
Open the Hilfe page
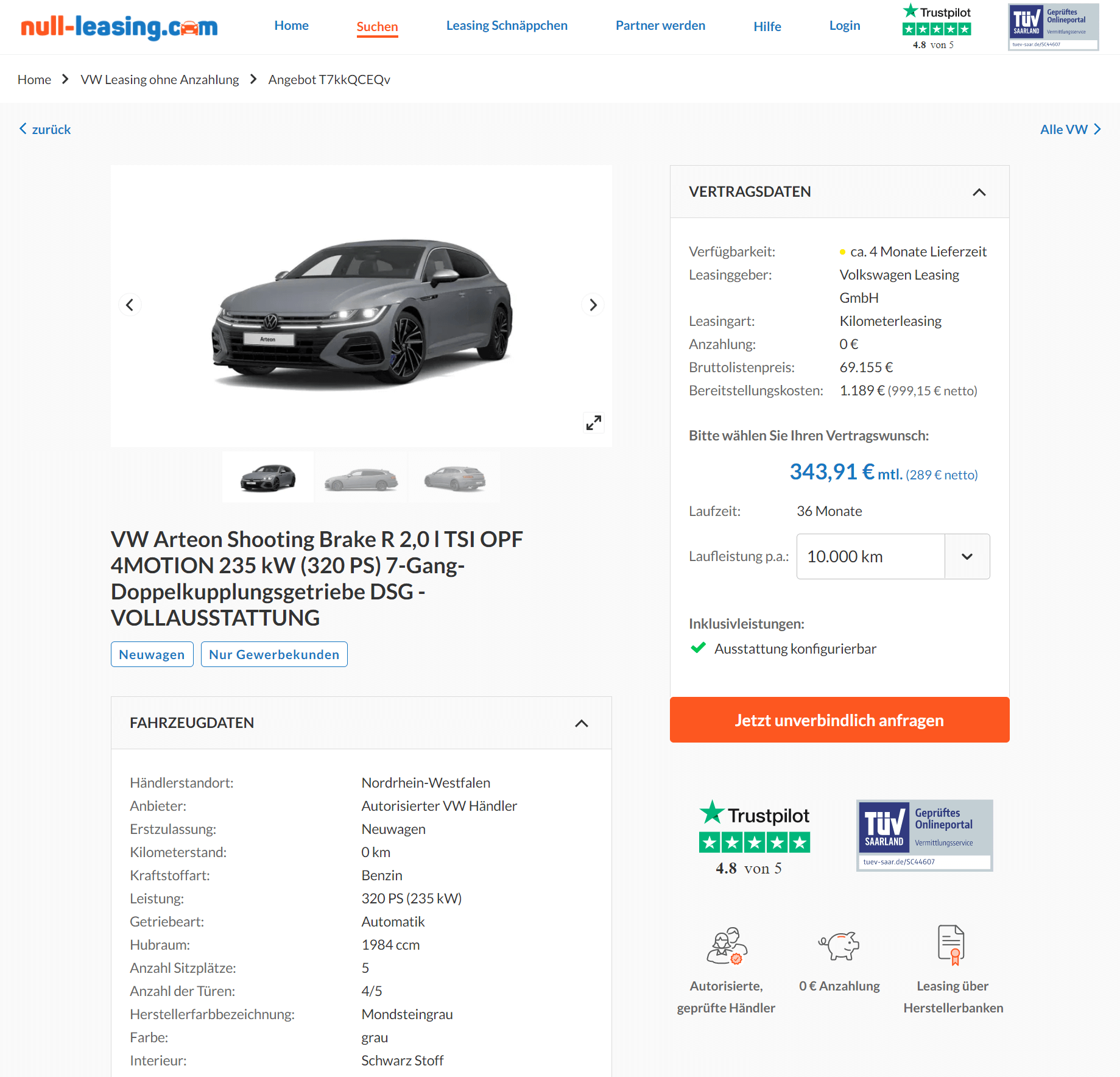tap(767, 27)
